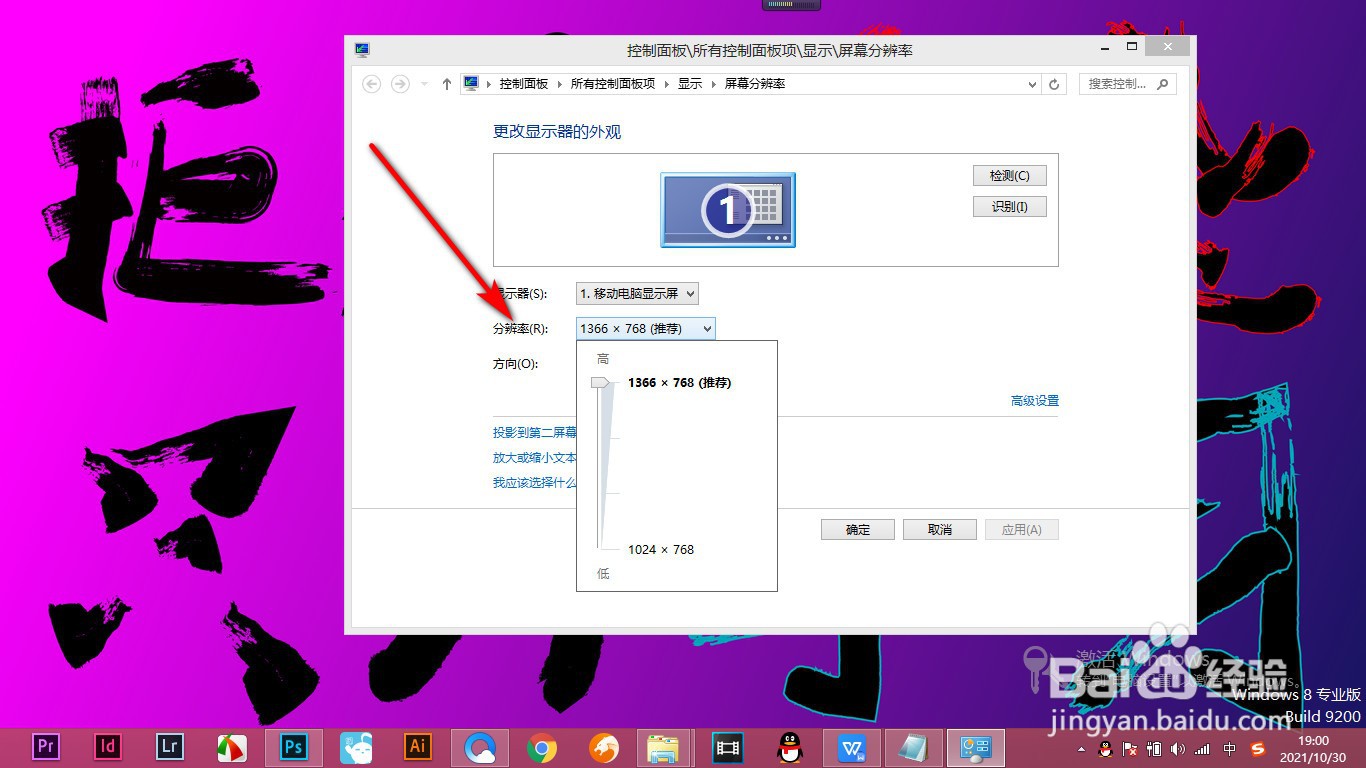
Task: Open QQ from the system tray
Action: 1105,748
